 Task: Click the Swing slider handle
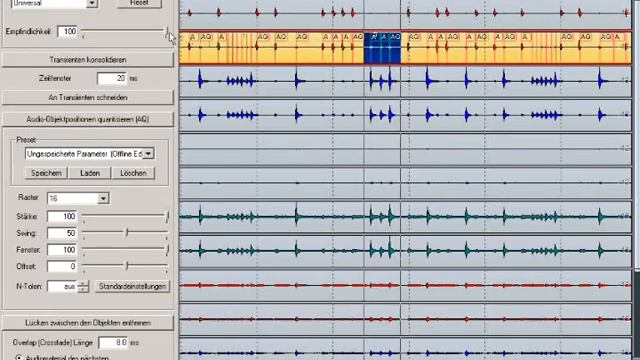pos(127,233)
